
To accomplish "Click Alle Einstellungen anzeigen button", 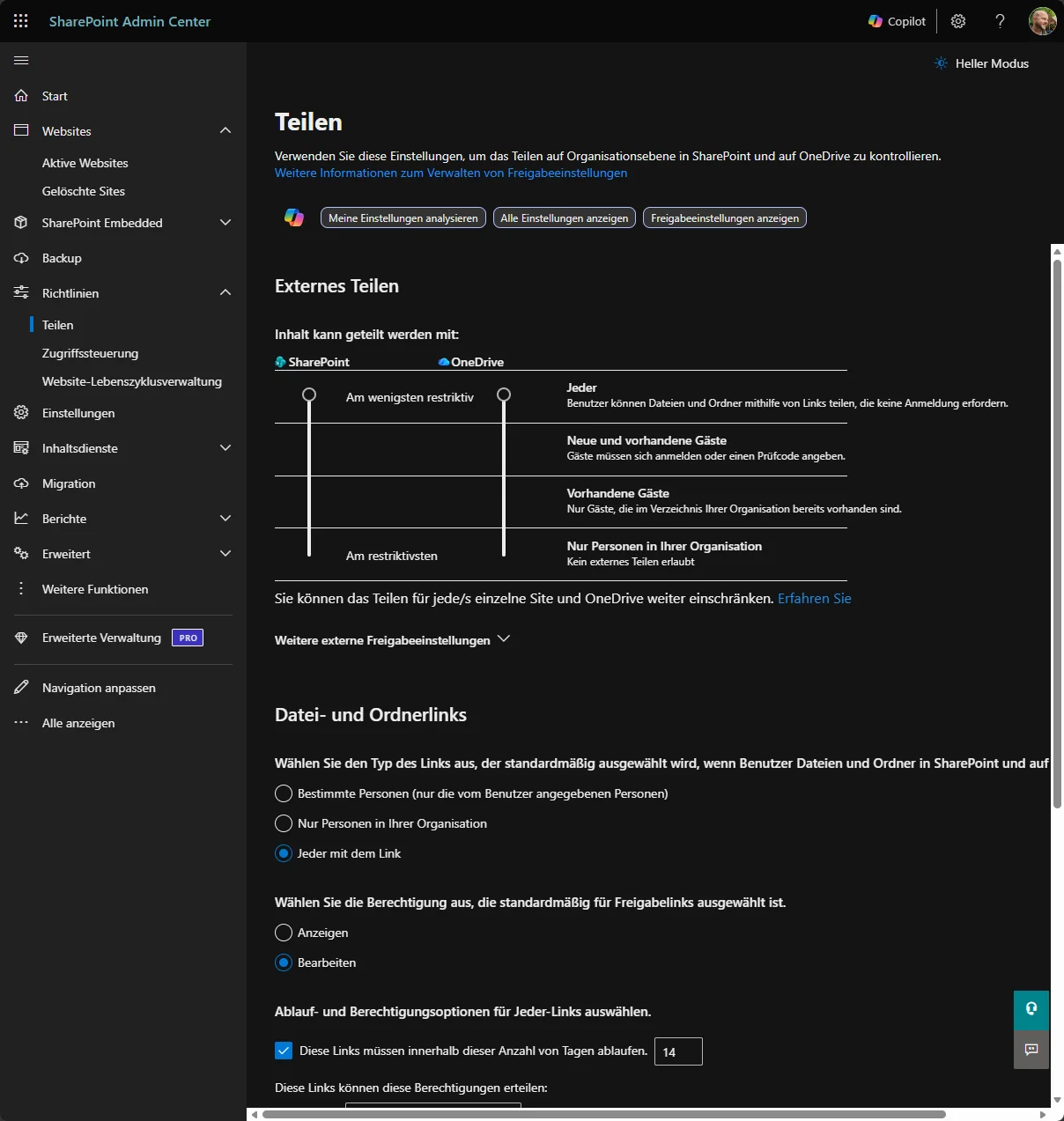I will pyautogui.click(x=565, y=218).
